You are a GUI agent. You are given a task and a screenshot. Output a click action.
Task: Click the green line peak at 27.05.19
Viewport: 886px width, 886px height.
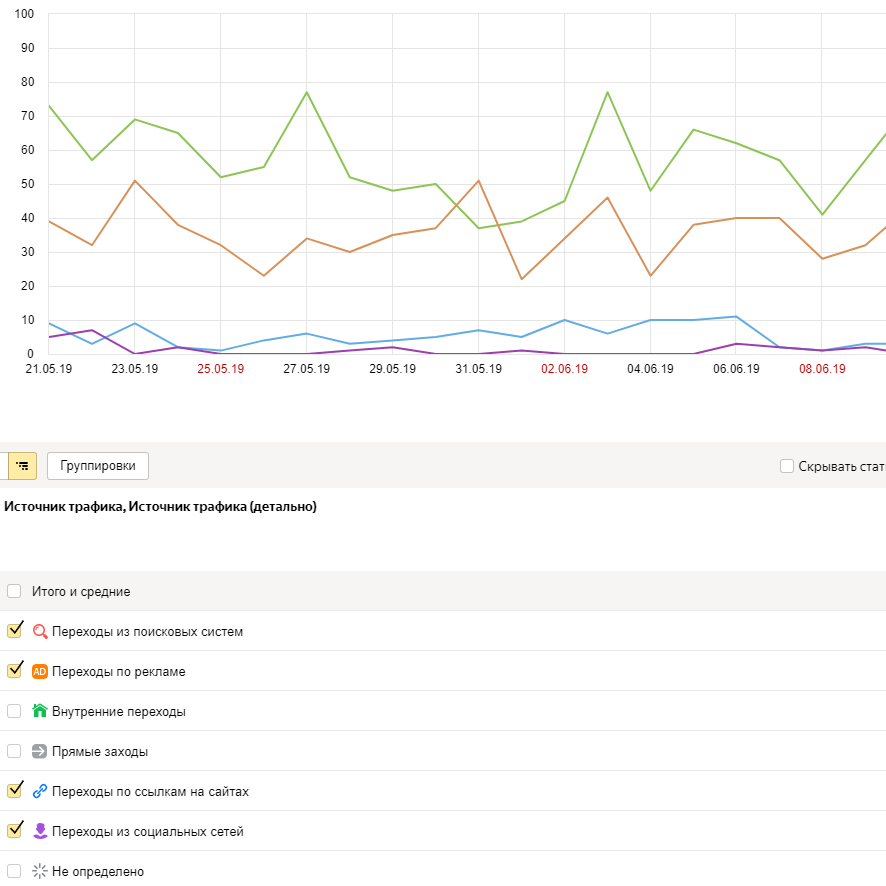[x=306, y=92]
